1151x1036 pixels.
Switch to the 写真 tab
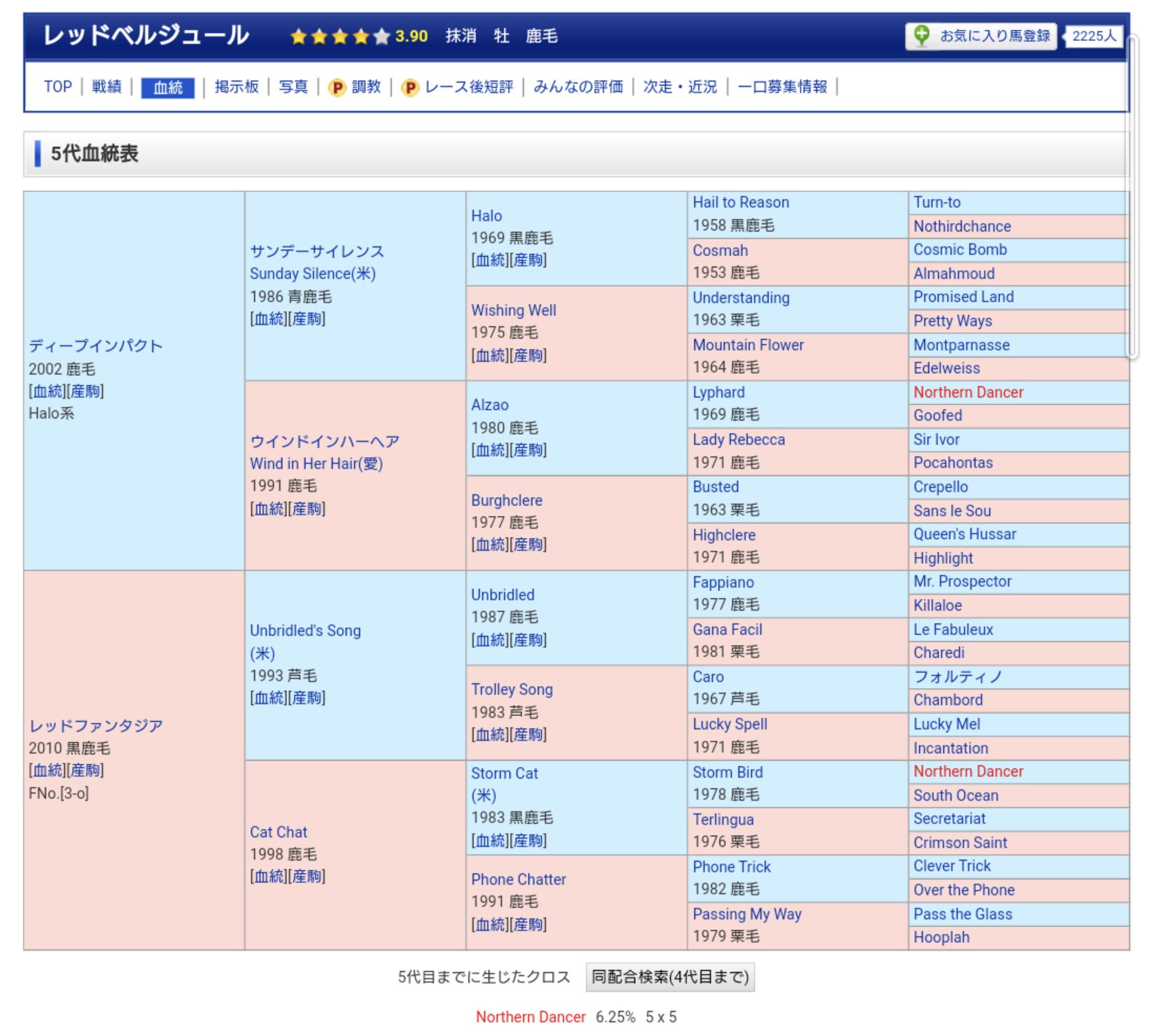(x=293, y=87)
